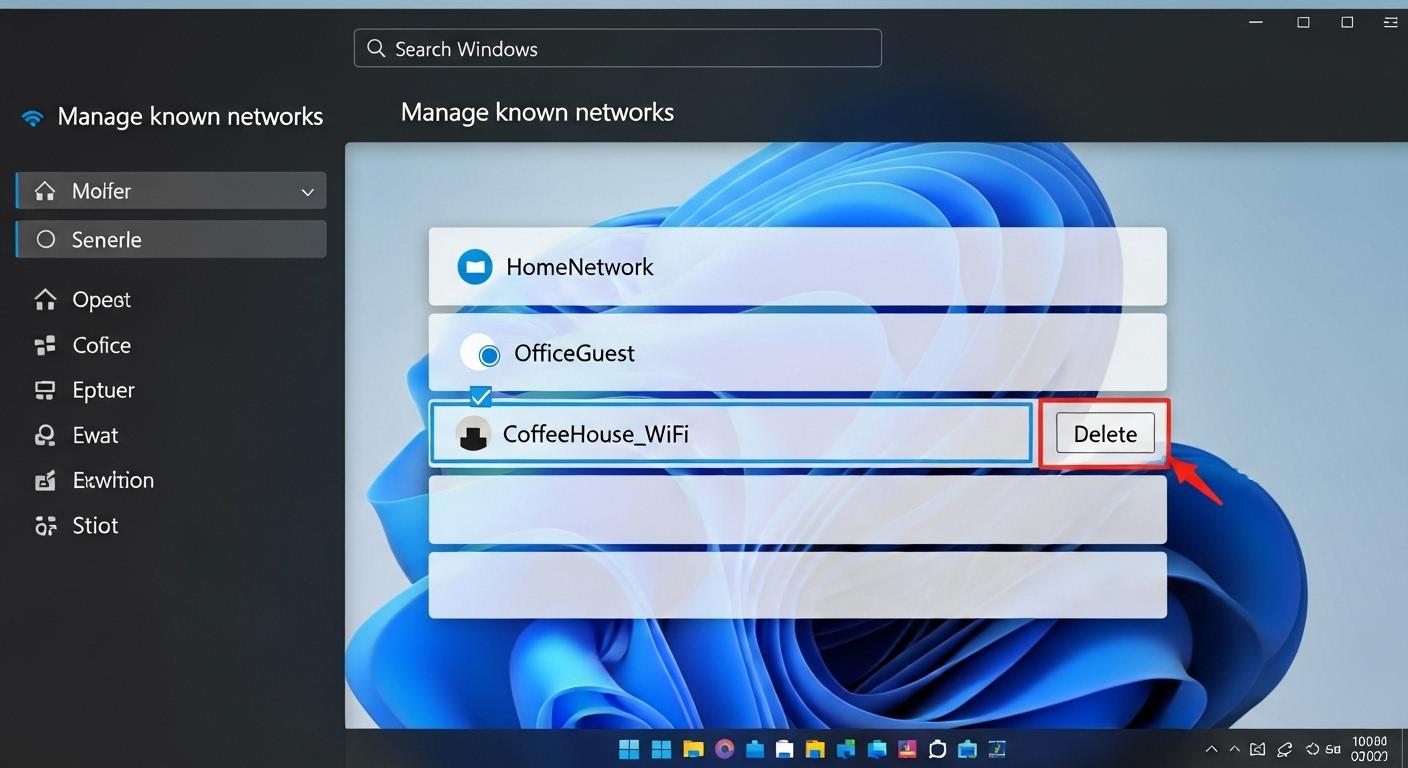
Task: Open the Manage known networks Wi-Fi icon
Action: coord(31,116)
